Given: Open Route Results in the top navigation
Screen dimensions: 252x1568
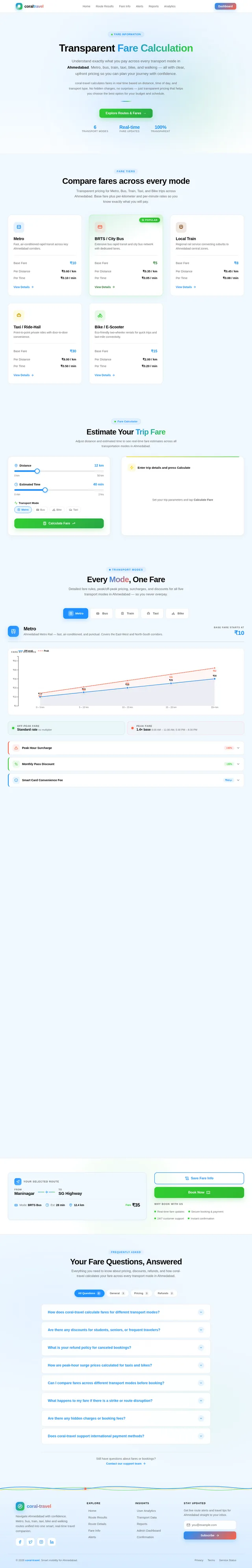Looking at the screenshot, I should point(105,6).
